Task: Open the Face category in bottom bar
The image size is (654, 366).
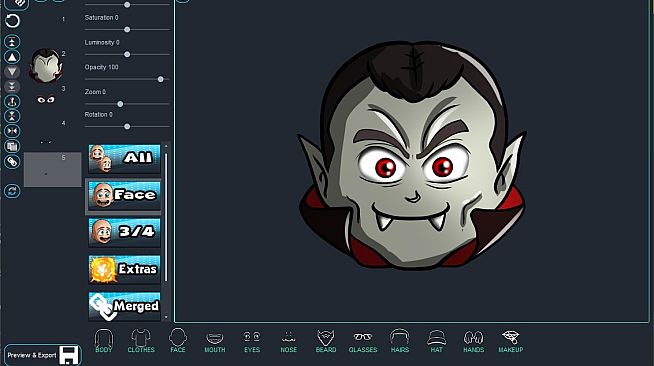Action: [178, 341]
